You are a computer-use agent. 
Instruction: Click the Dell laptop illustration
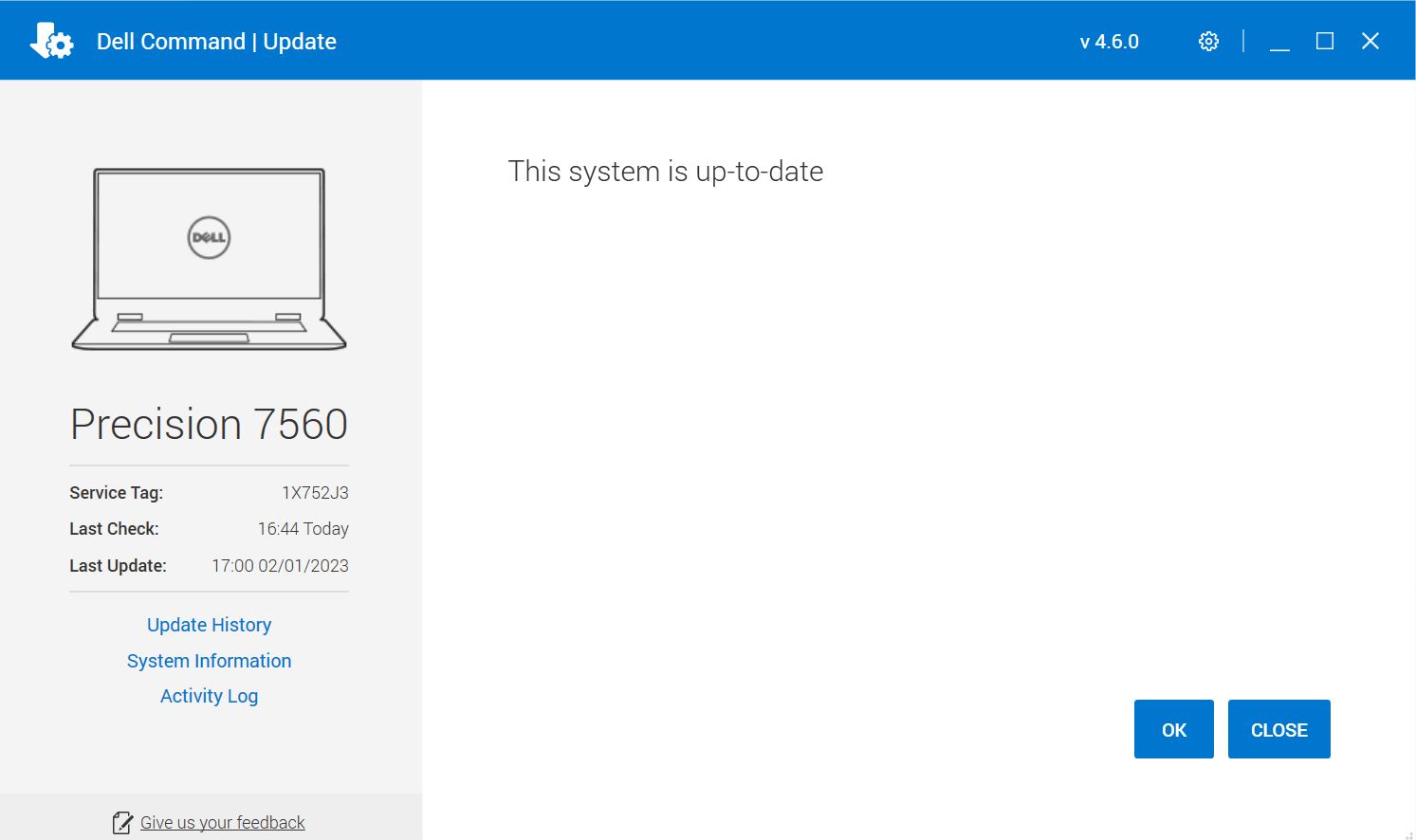209,259
